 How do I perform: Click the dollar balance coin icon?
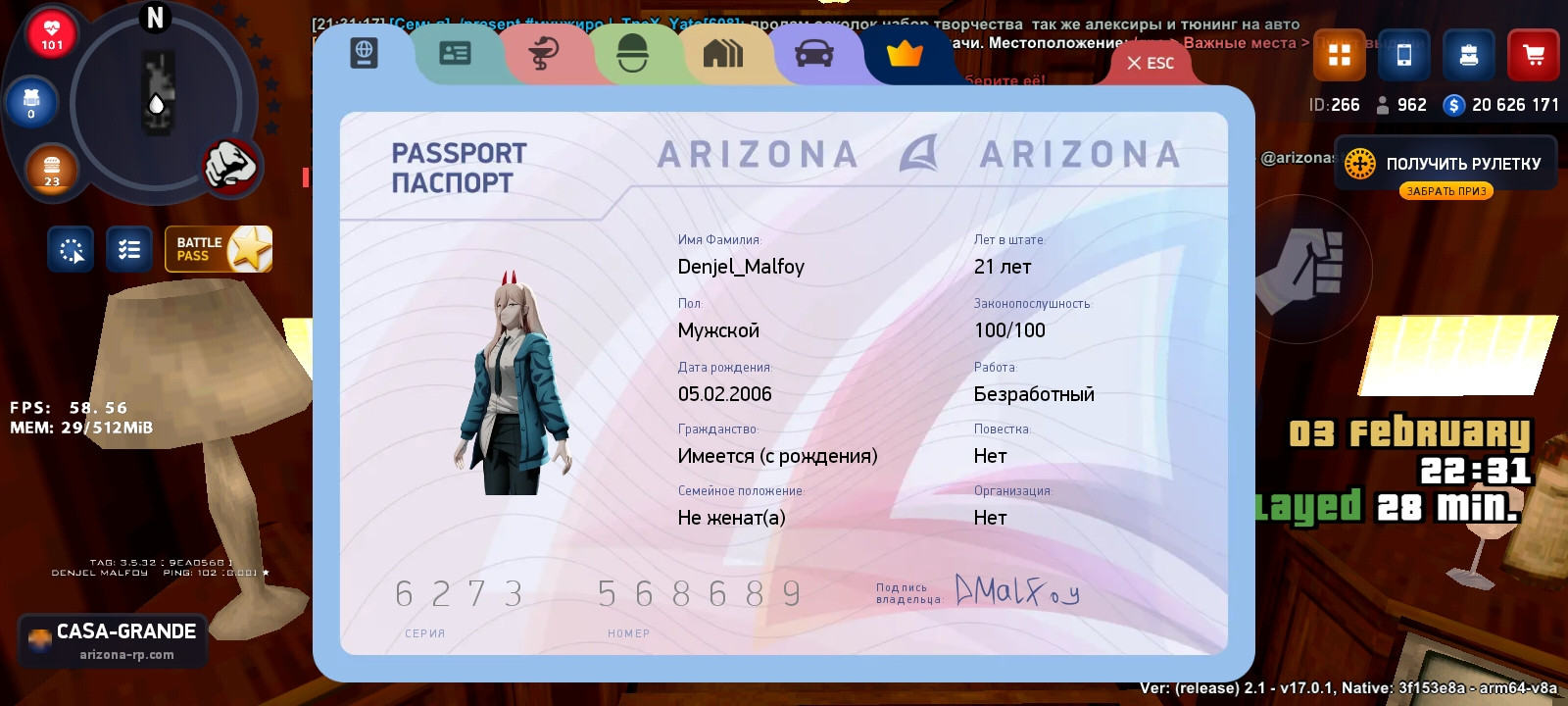point(1454,105)
